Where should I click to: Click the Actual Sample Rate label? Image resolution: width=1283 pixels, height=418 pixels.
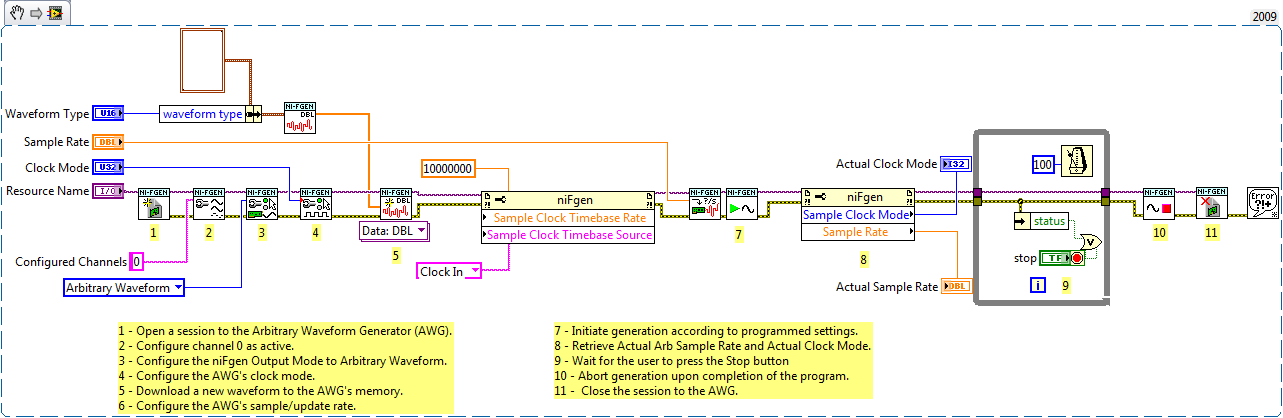tap(886, 286)
